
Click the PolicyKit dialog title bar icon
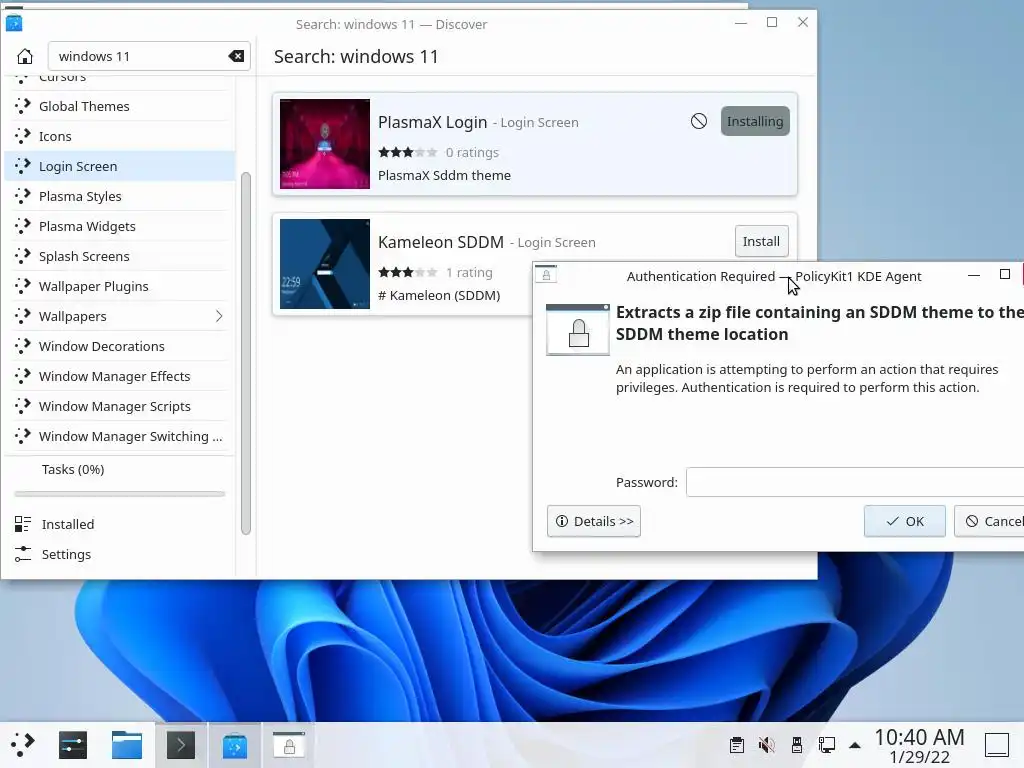[546, 274]
